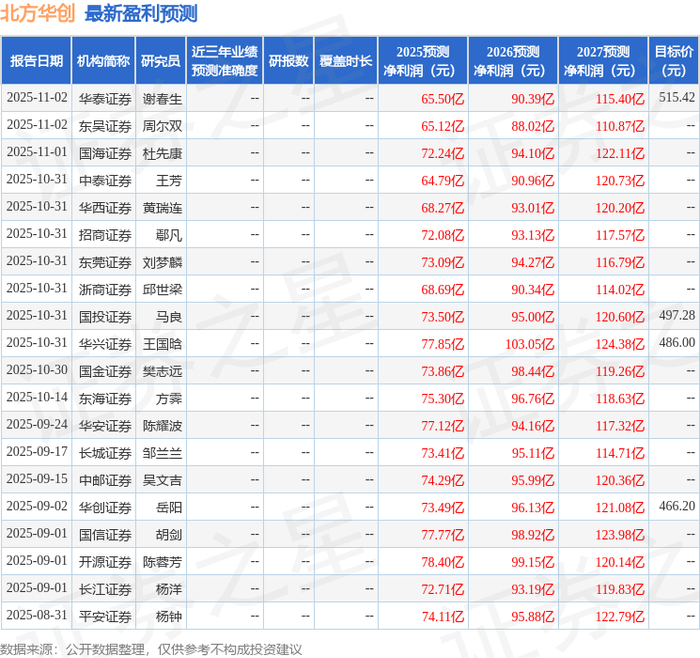Select the 浙商证券 institution cell
This screenshot has height=658, width=700.
click(x=105, y=289)
